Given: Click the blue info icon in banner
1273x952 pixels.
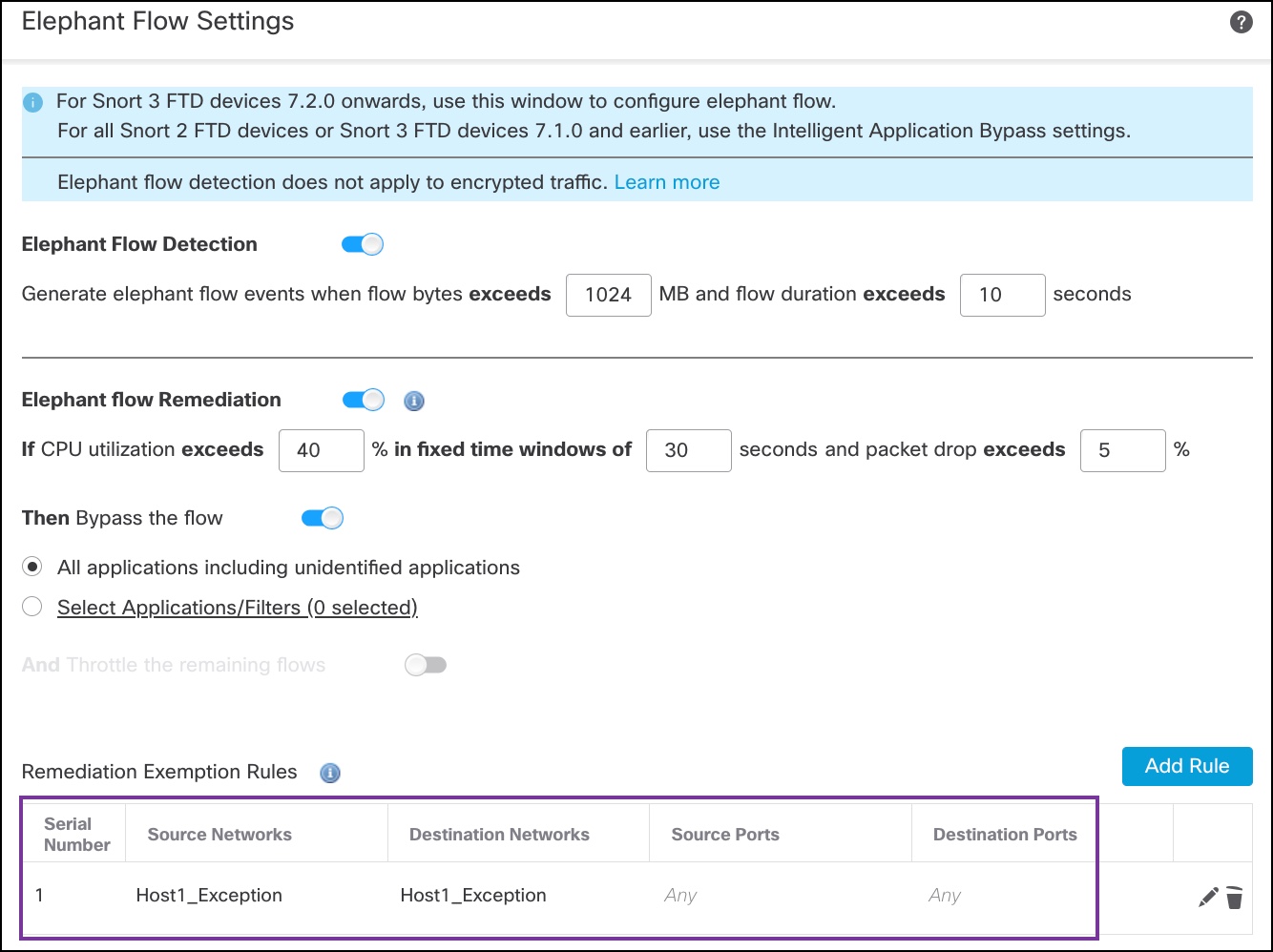Looking at the screenshot, I should [x=33, y=102].
